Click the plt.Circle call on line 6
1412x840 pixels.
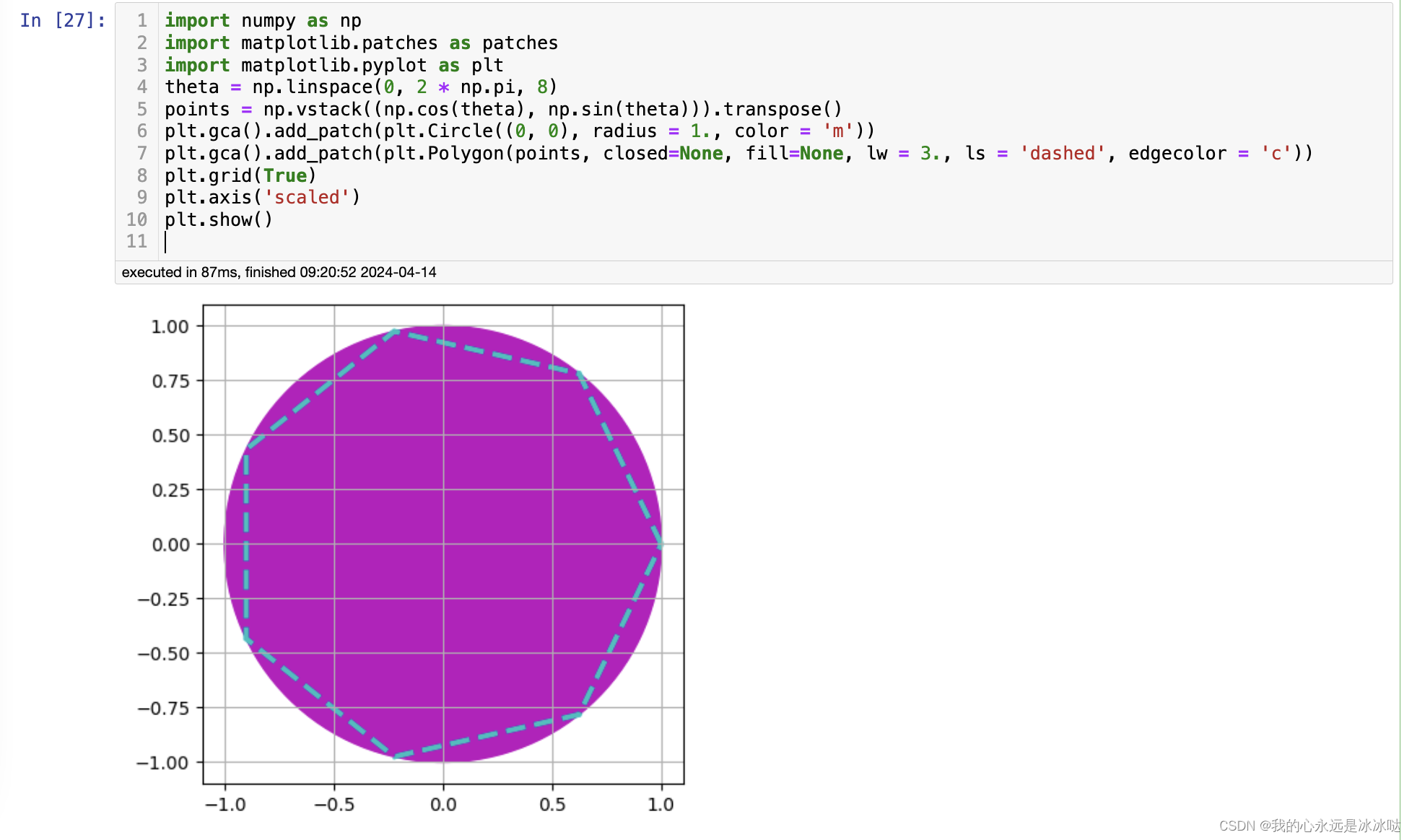pyautogui.click(x=437, y=131)
